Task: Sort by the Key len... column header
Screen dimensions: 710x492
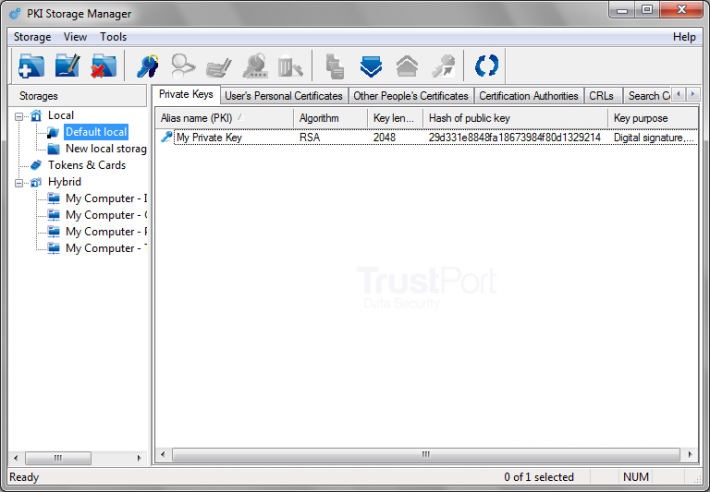Action: [395, 118]
